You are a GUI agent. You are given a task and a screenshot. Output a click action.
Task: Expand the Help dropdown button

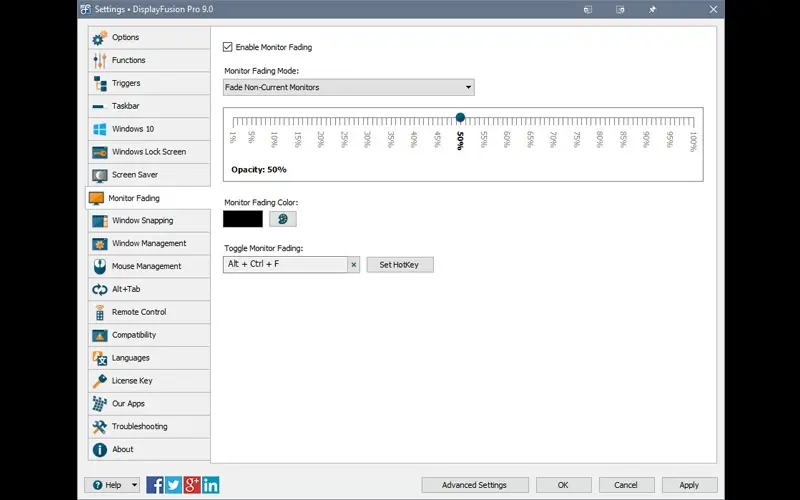(112, 485)
